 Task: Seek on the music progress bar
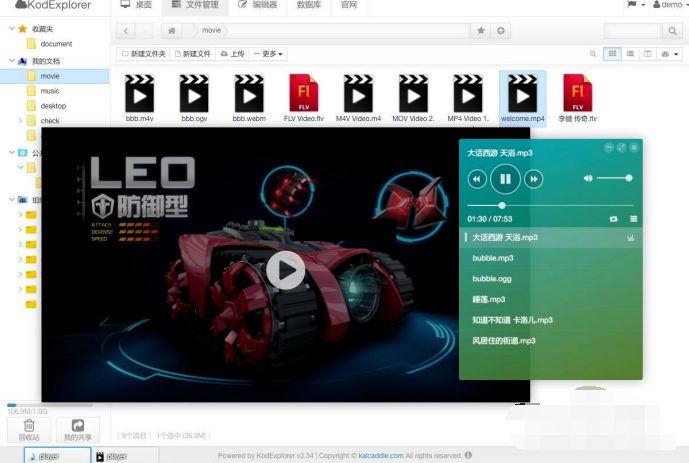pyautogui.click(x=550, y=206)
